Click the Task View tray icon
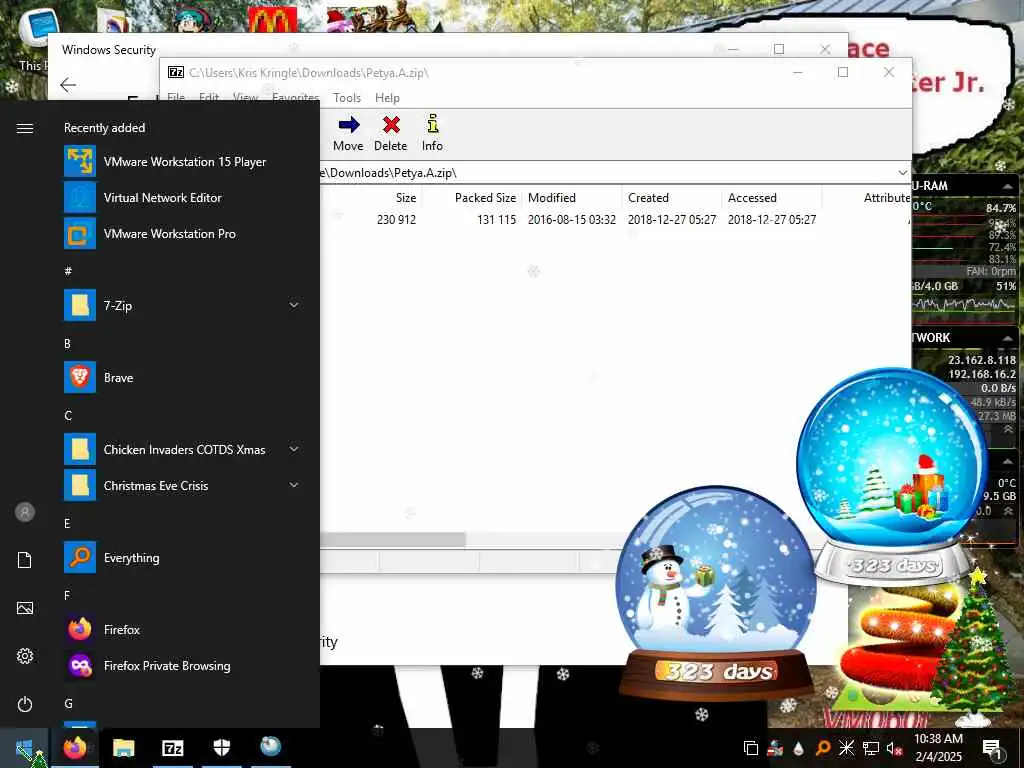1024x768 pixels. [751, 748]
